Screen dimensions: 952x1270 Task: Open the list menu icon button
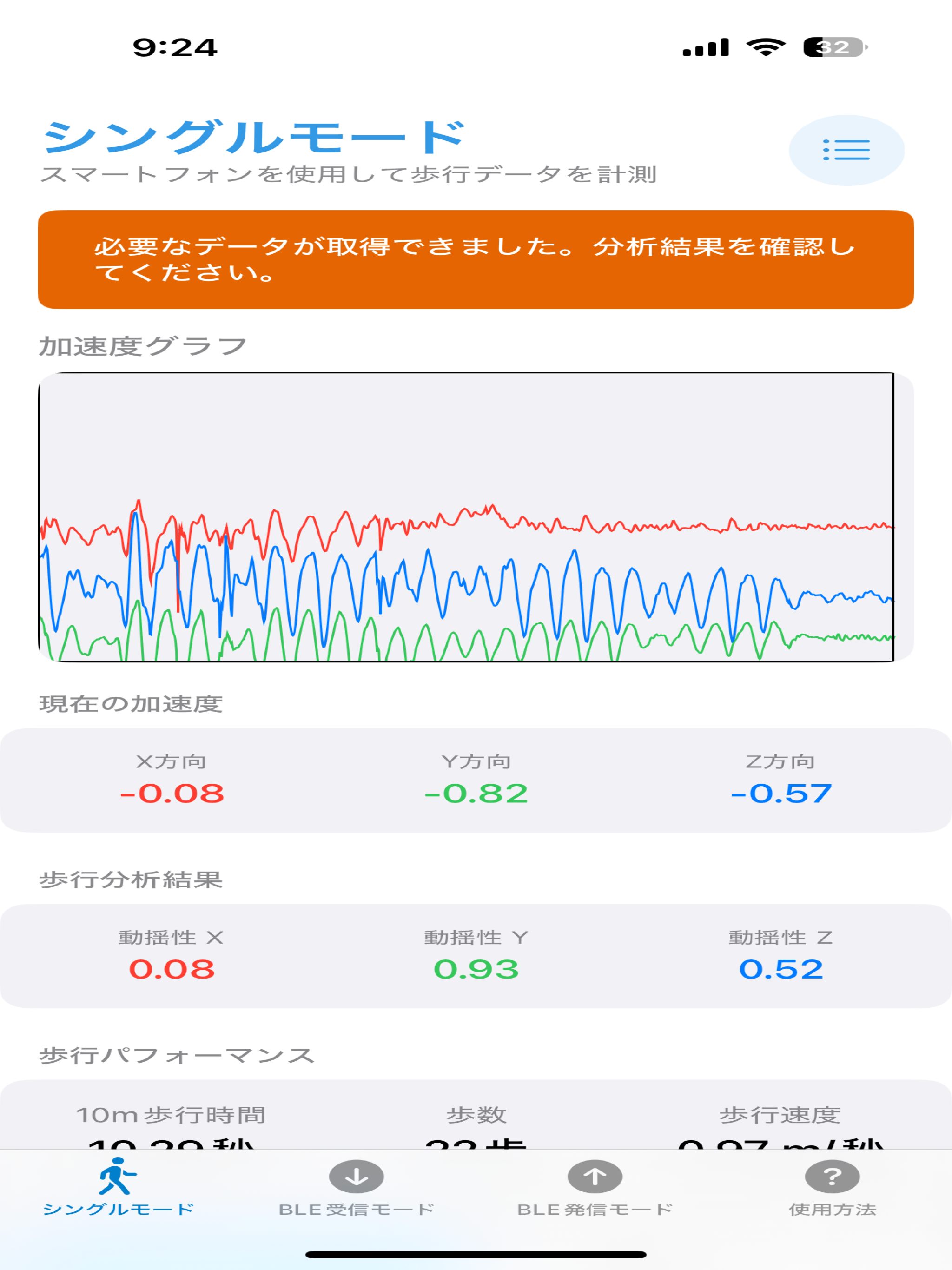[x=846, y=150]
